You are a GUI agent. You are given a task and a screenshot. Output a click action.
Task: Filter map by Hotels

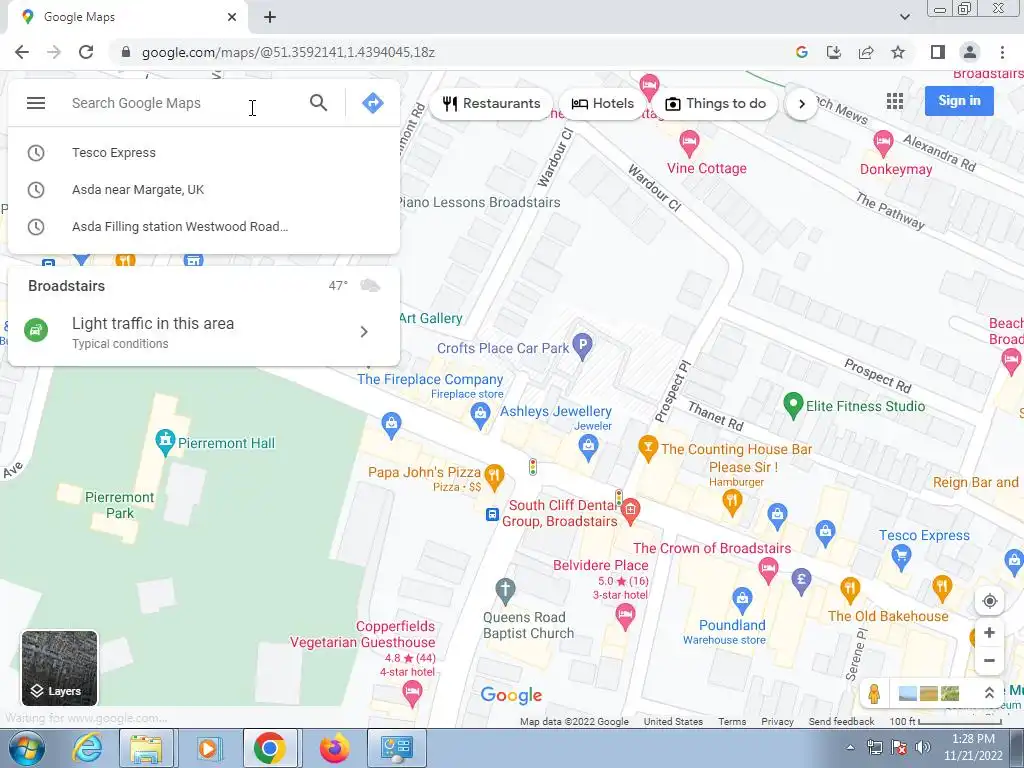[x=602, y=103]
